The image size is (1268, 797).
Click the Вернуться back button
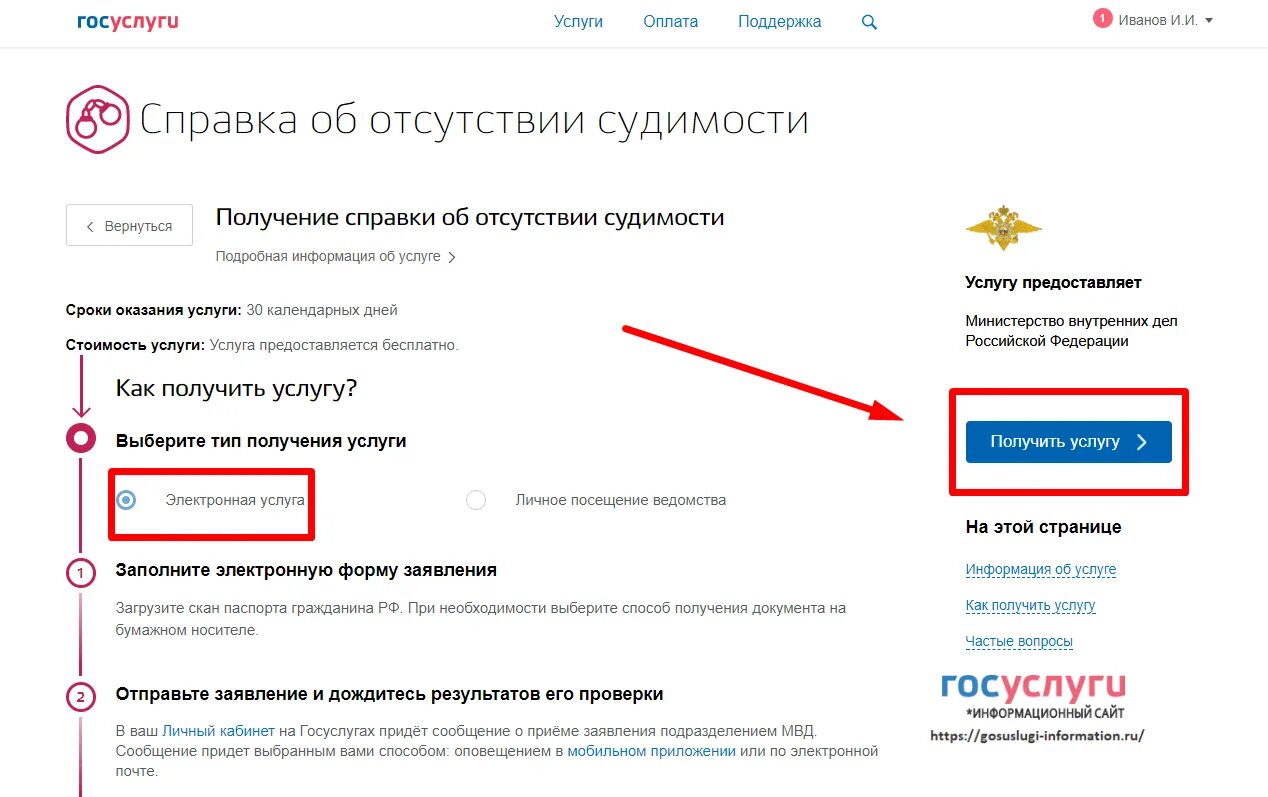click(129, 226)
